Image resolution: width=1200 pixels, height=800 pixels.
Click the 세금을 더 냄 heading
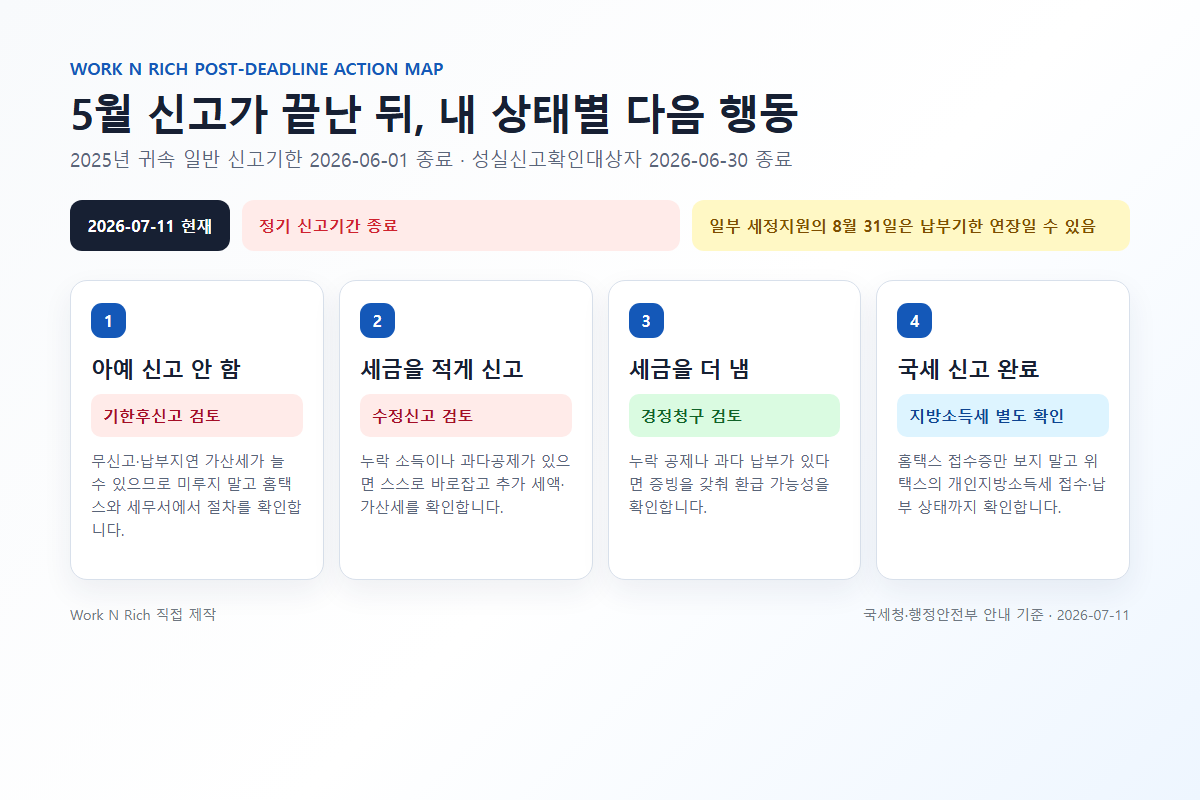click(x=690, y=369)
